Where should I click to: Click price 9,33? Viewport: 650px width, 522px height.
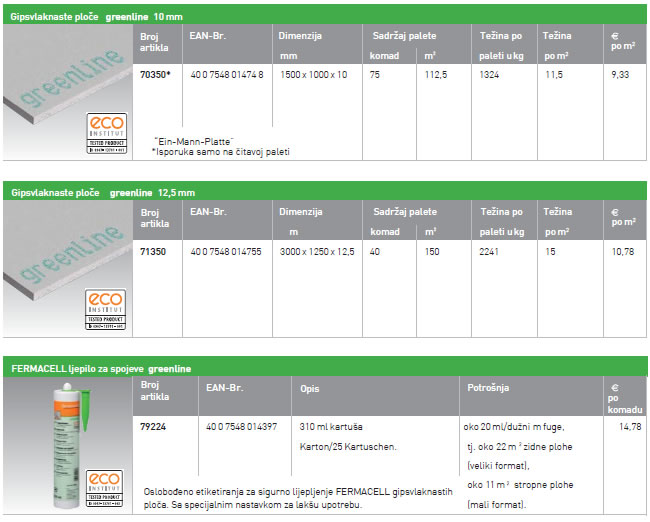(620, 75)
